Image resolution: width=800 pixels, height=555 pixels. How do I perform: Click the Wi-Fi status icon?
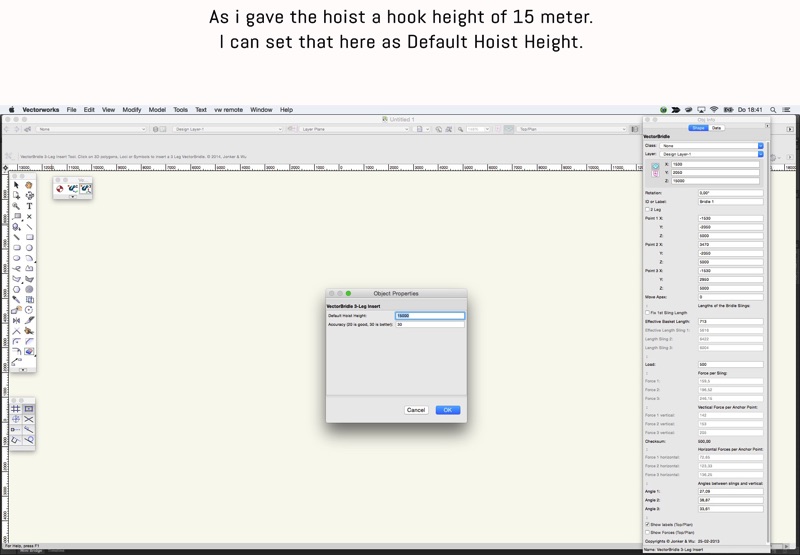[x=714, y=110]
